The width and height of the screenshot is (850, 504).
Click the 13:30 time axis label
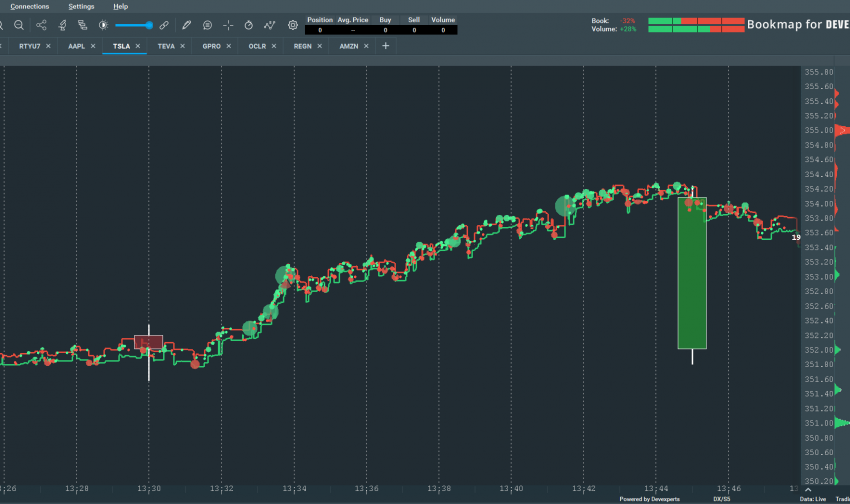pyautogui.click(x=149, y=489)
